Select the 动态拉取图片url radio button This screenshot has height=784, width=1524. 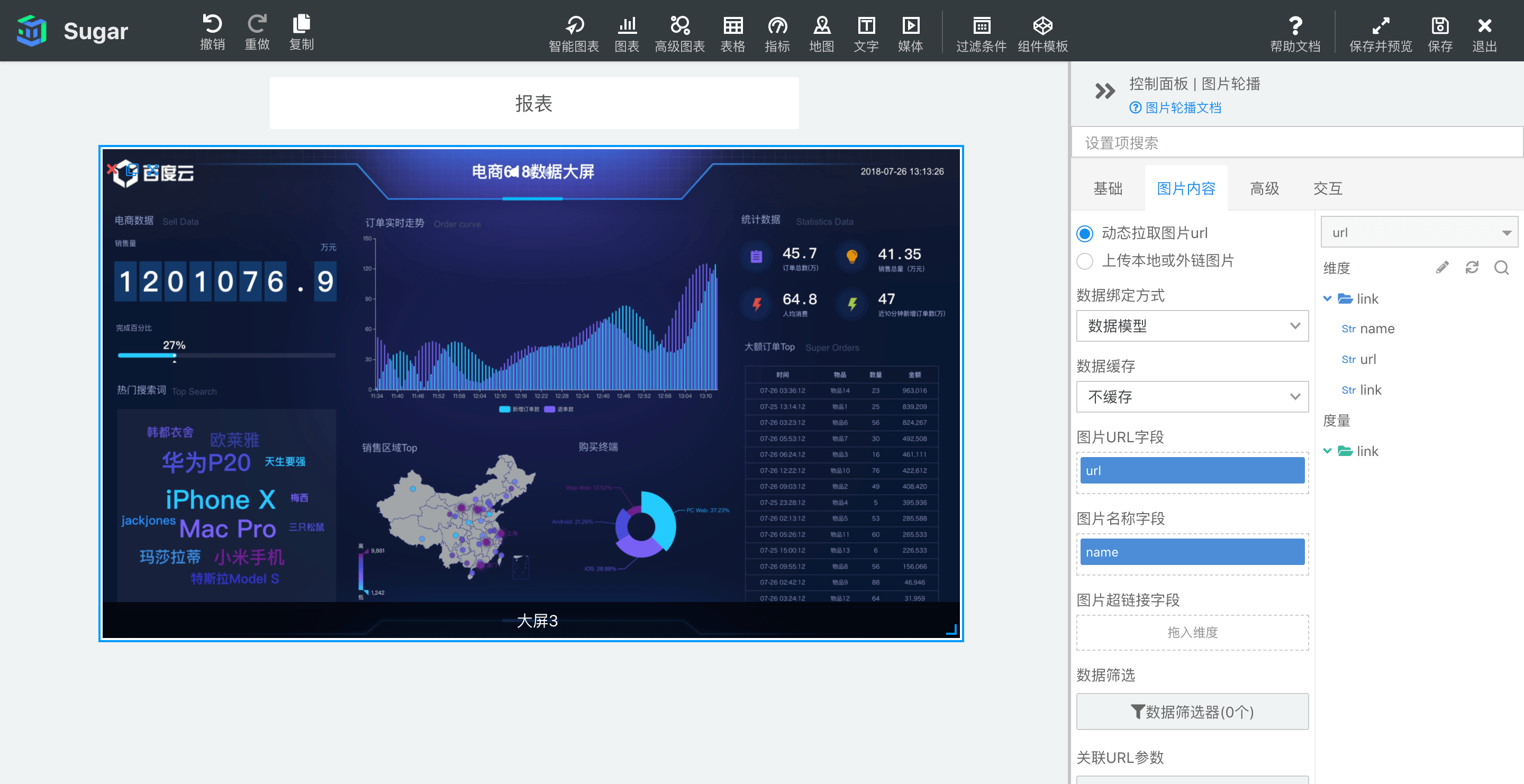tap(1085, 233)
